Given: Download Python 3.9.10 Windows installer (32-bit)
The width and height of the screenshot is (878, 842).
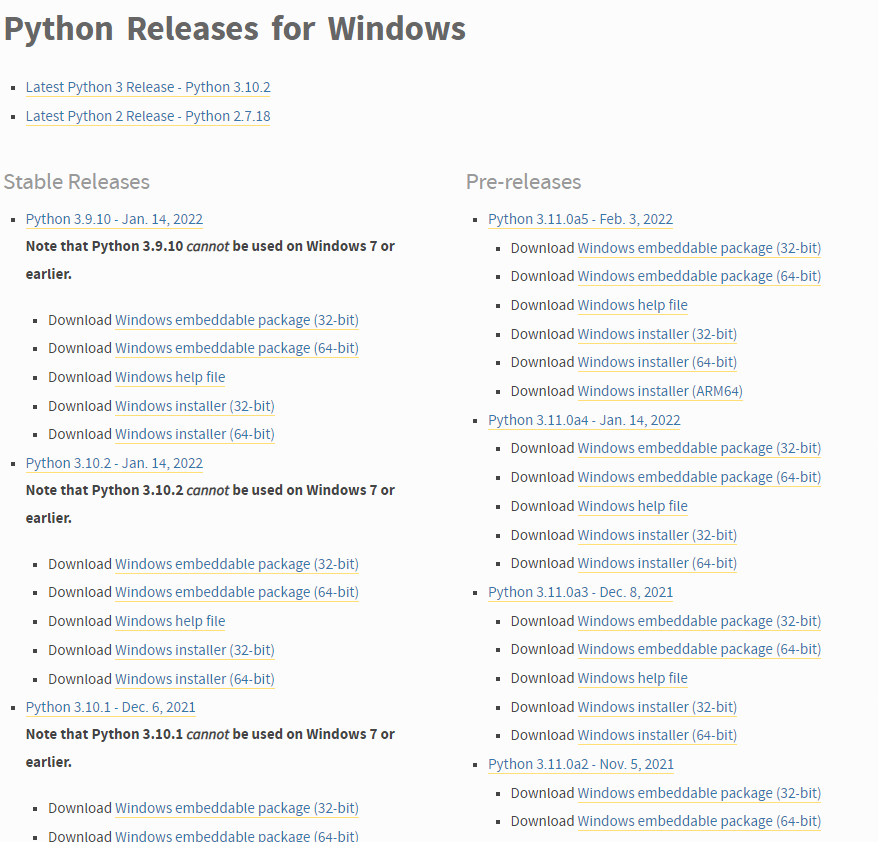Looking at the screenshot, I should click(x=195, y=406).
